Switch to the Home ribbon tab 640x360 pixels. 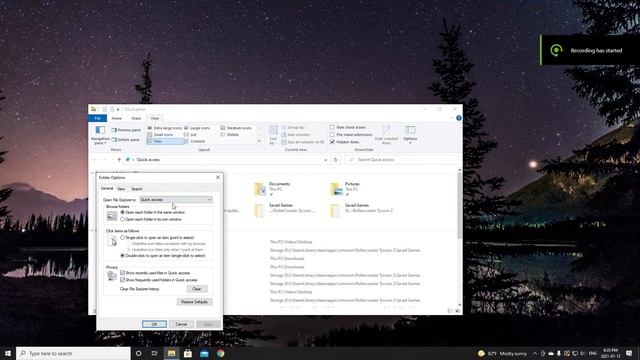click(x=117, y=118)
